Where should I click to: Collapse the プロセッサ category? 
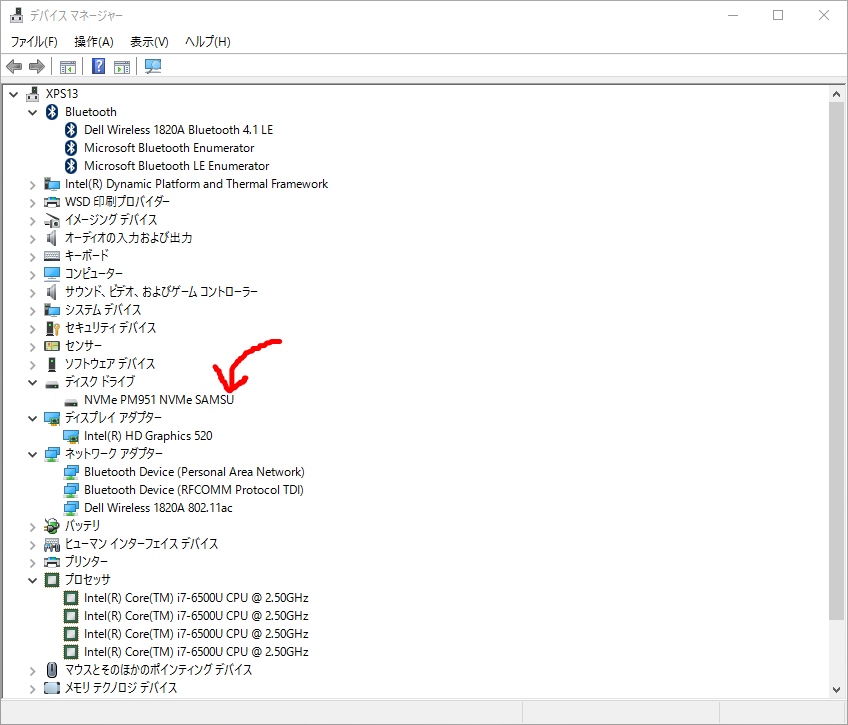click(32, 580)
